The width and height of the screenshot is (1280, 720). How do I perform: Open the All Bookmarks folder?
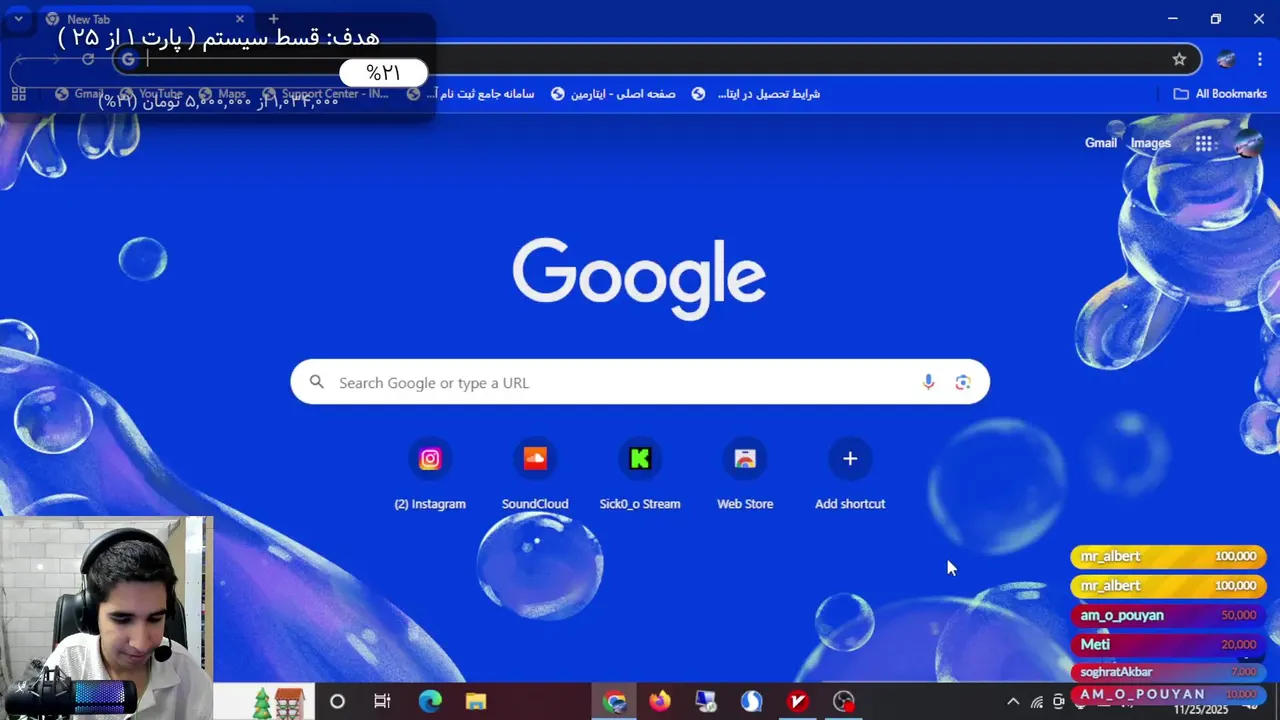tap(1220, 94)
